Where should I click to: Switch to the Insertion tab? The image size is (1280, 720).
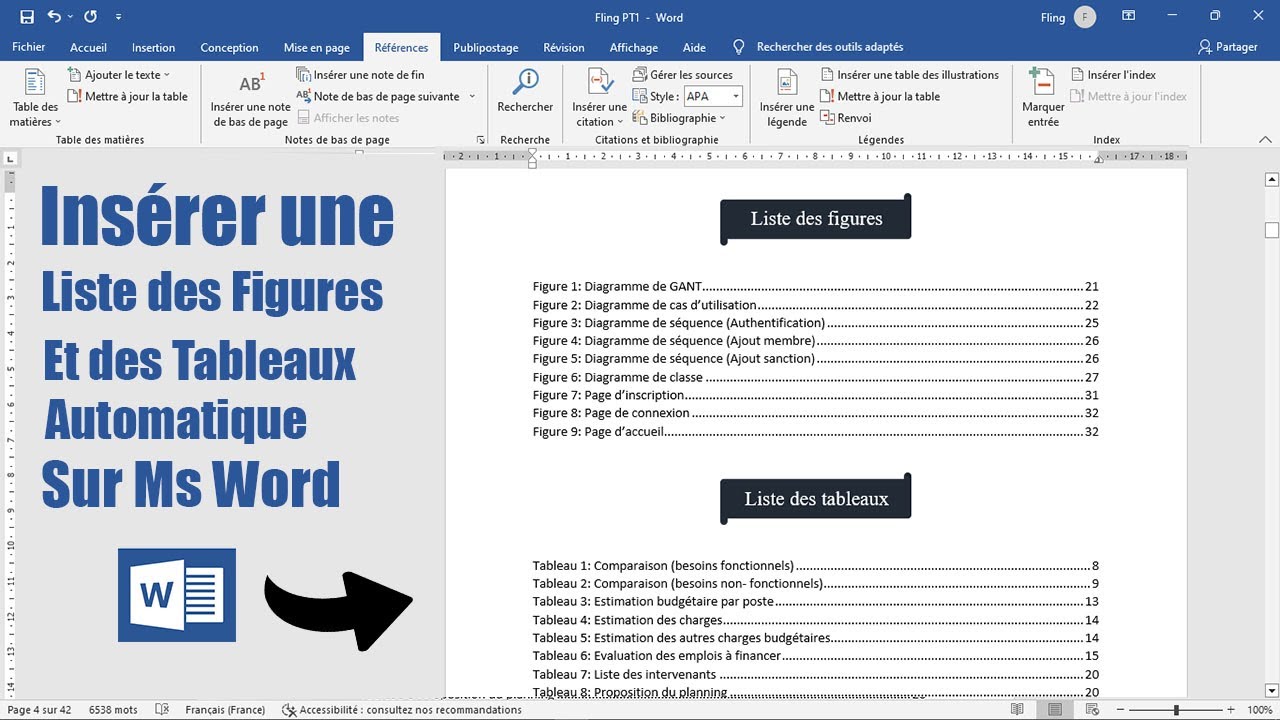coord(153,47)
